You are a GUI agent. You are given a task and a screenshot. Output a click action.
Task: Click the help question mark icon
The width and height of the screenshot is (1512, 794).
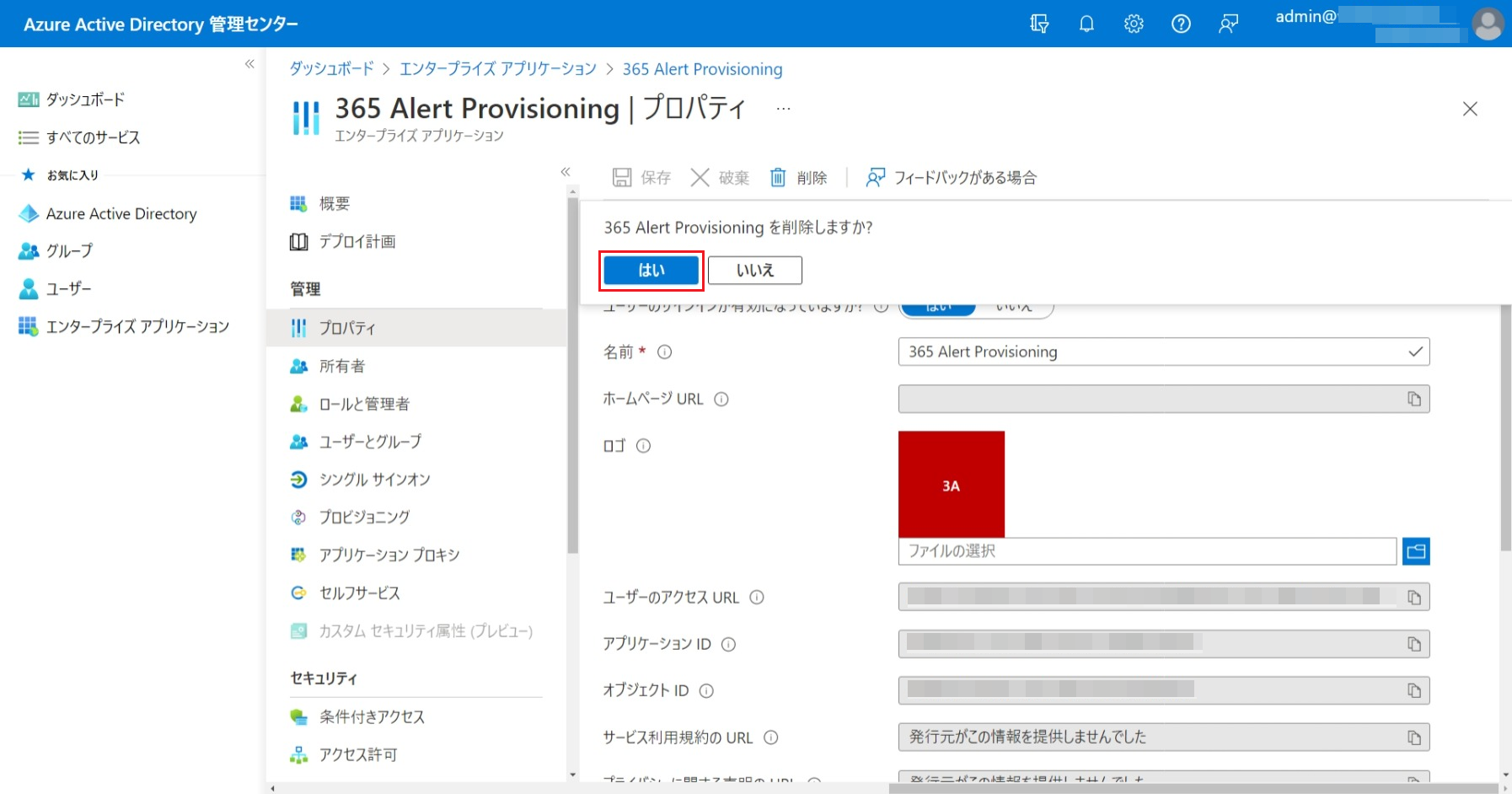(x=1181, y=24)
